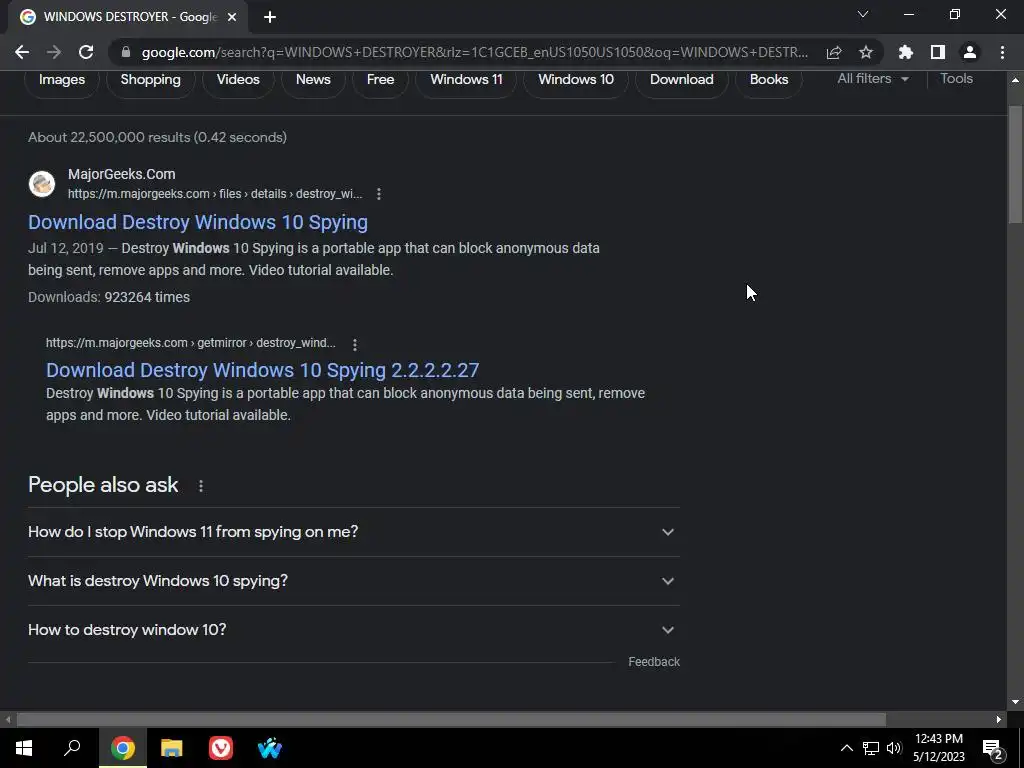1024x768 pixels.
Task: Open blue W app on taskbar
Action: [x=270, y=748]
